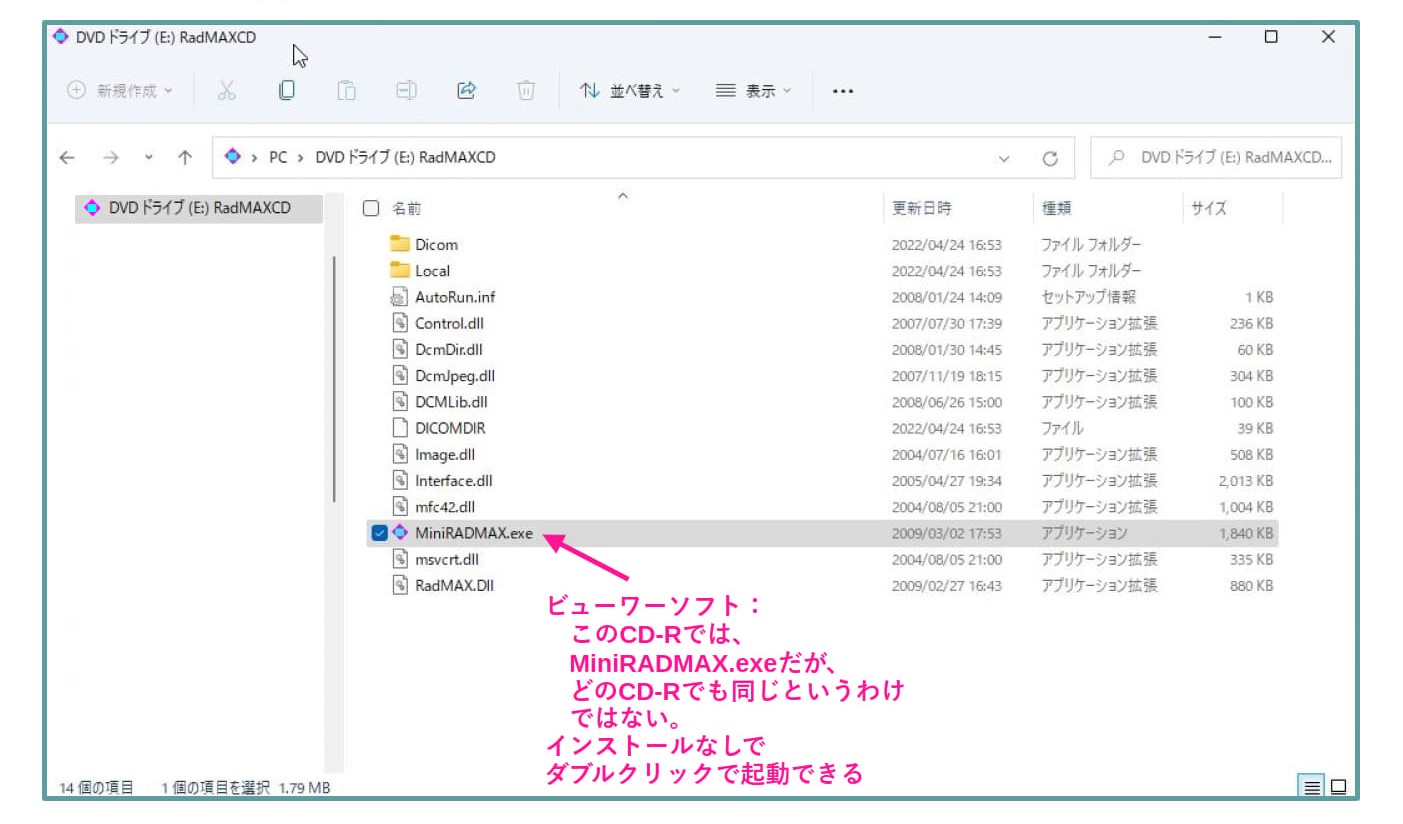Share the file using the Share icon
This screenshot has width=1403, height=824.
[466, 90]
